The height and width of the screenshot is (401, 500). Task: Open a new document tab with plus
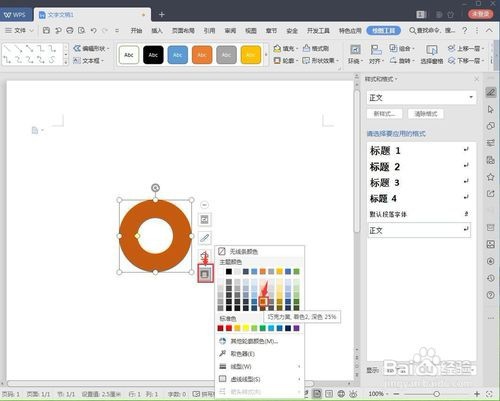pos(162,15)
